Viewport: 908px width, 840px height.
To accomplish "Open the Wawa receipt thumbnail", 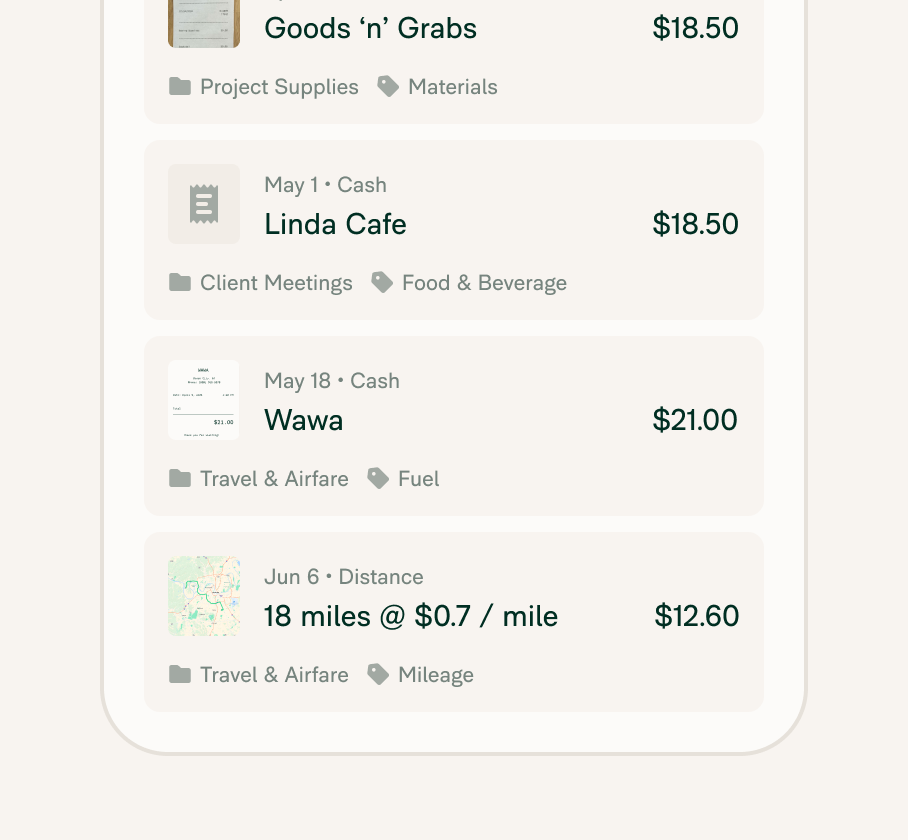I will pos(204,400).
